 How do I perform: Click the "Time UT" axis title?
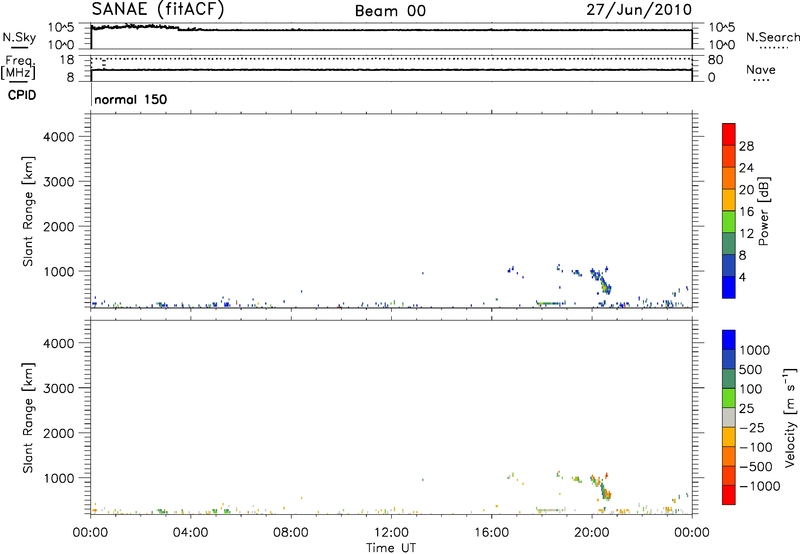[391, 548]
